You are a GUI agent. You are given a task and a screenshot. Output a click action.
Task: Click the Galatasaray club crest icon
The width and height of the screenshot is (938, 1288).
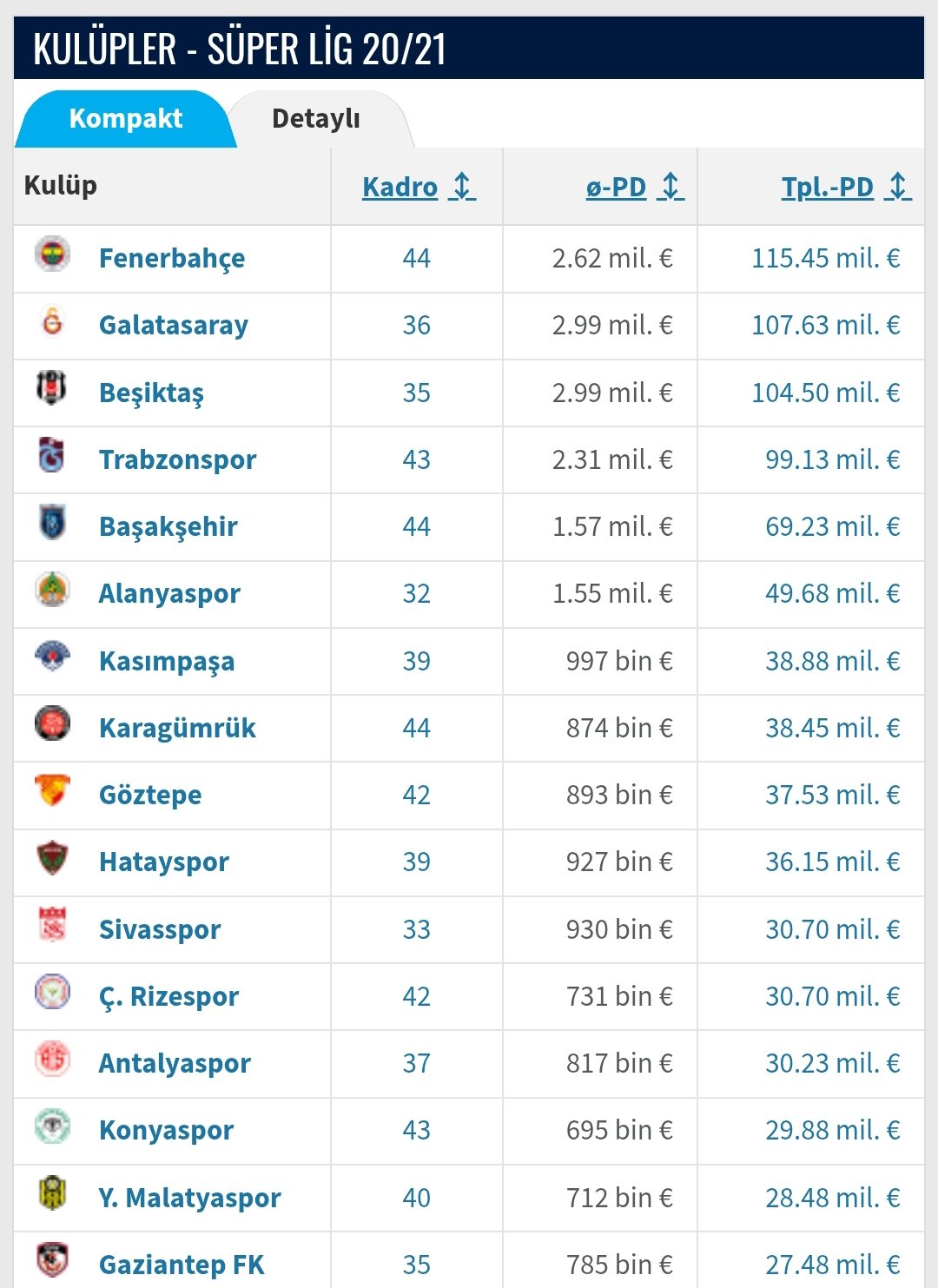tap(52, 321)
